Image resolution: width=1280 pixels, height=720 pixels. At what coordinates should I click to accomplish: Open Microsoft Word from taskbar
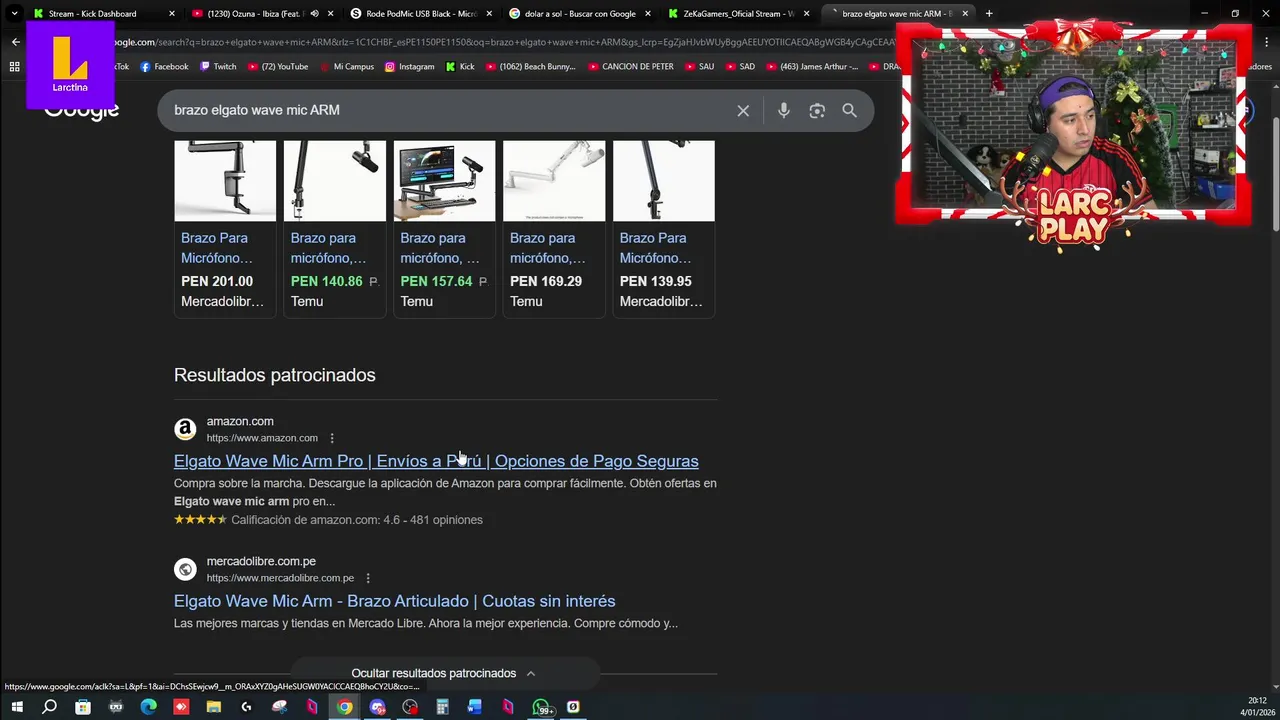coord(475,707)
